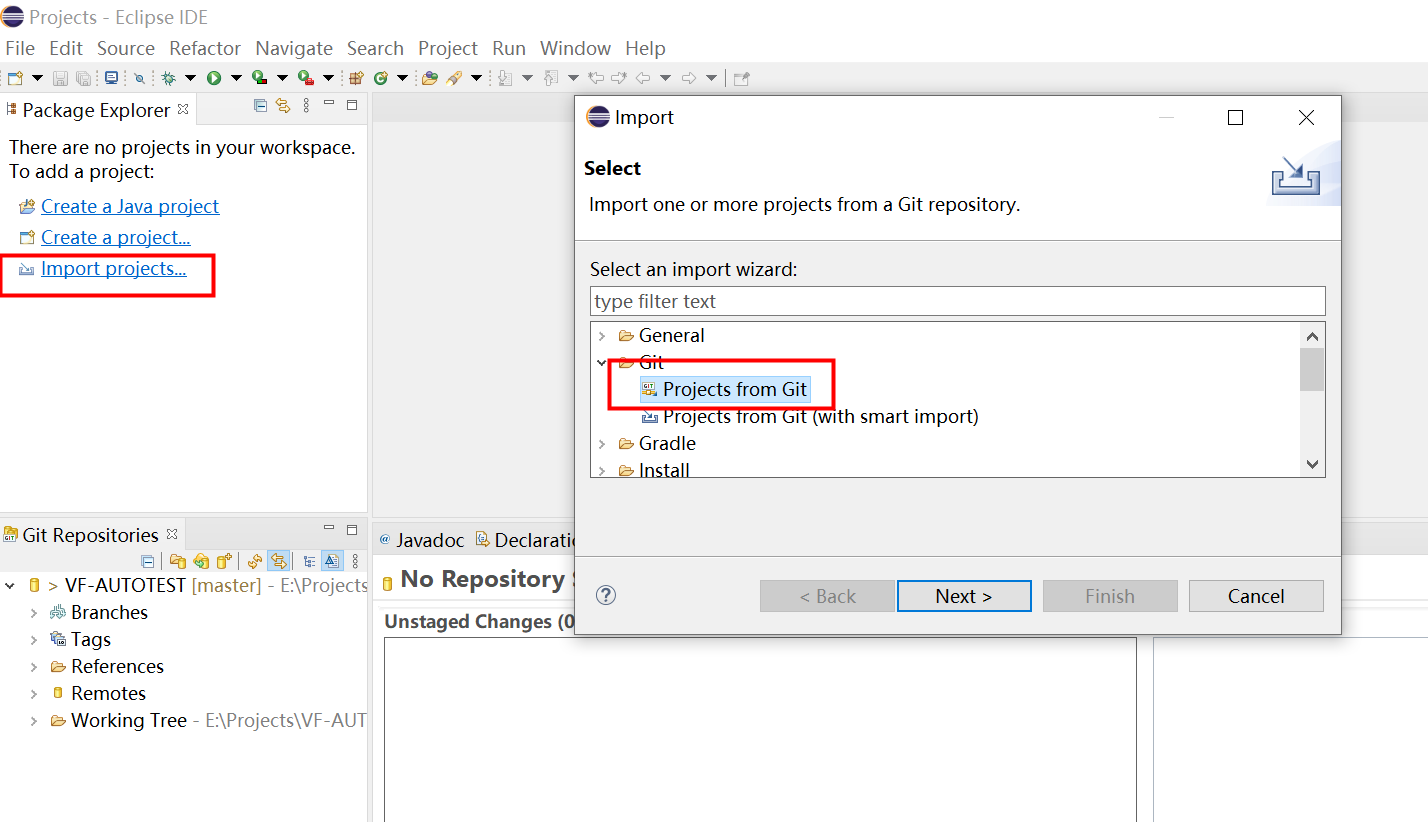Expand the Working Tree node
The height and width of the screenshot is (822, 1428).
coord(34,721)
